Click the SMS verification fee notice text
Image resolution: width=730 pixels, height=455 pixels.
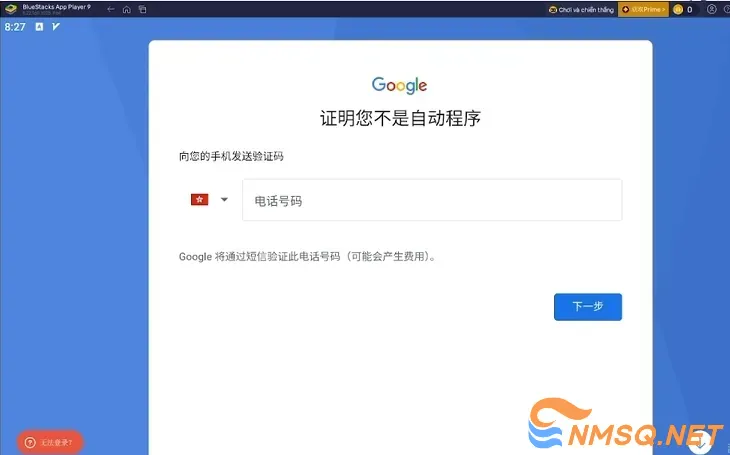coord(309,257)
